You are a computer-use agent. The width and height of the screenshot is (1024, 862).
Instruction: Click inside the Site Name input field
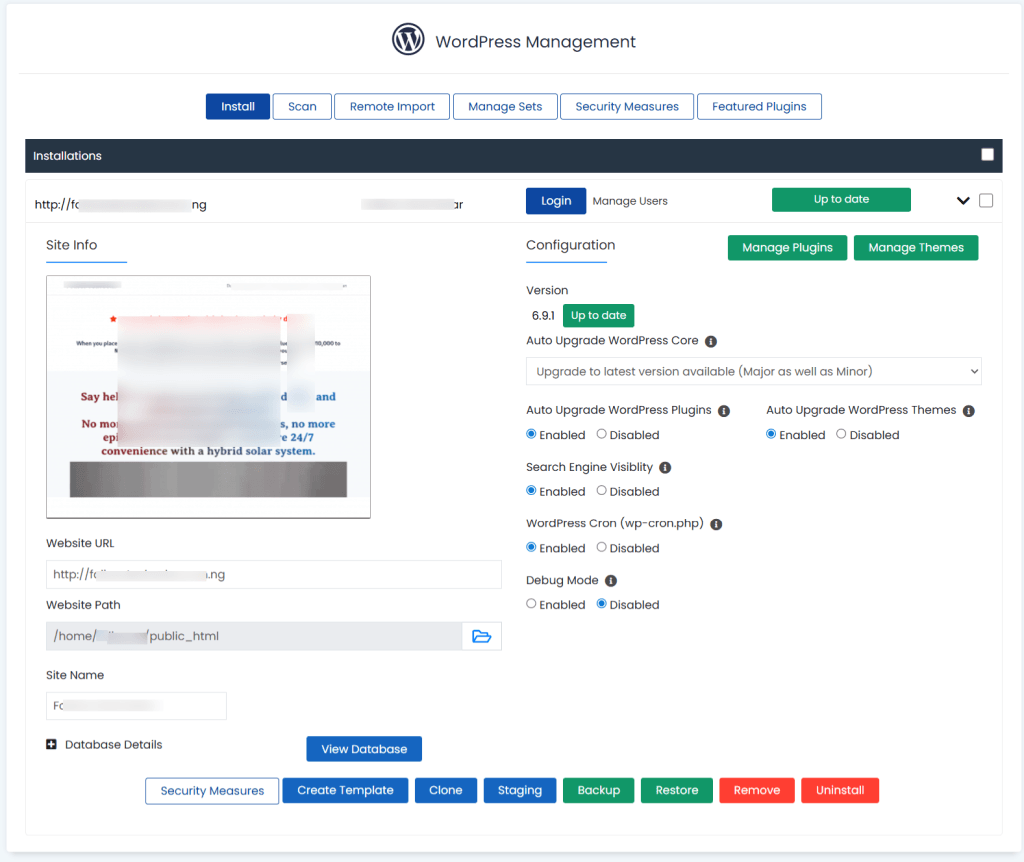pyautogui.click(x=135, y=705)
